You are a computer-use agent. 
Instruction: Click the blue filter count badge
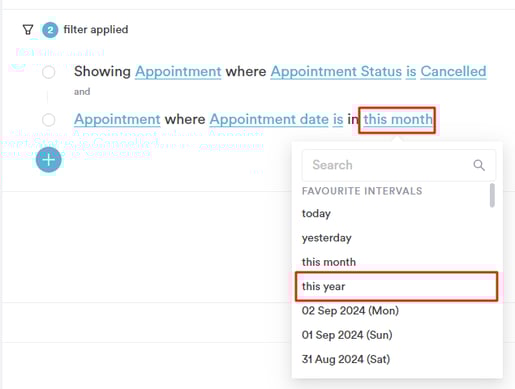tap(50, 30)
